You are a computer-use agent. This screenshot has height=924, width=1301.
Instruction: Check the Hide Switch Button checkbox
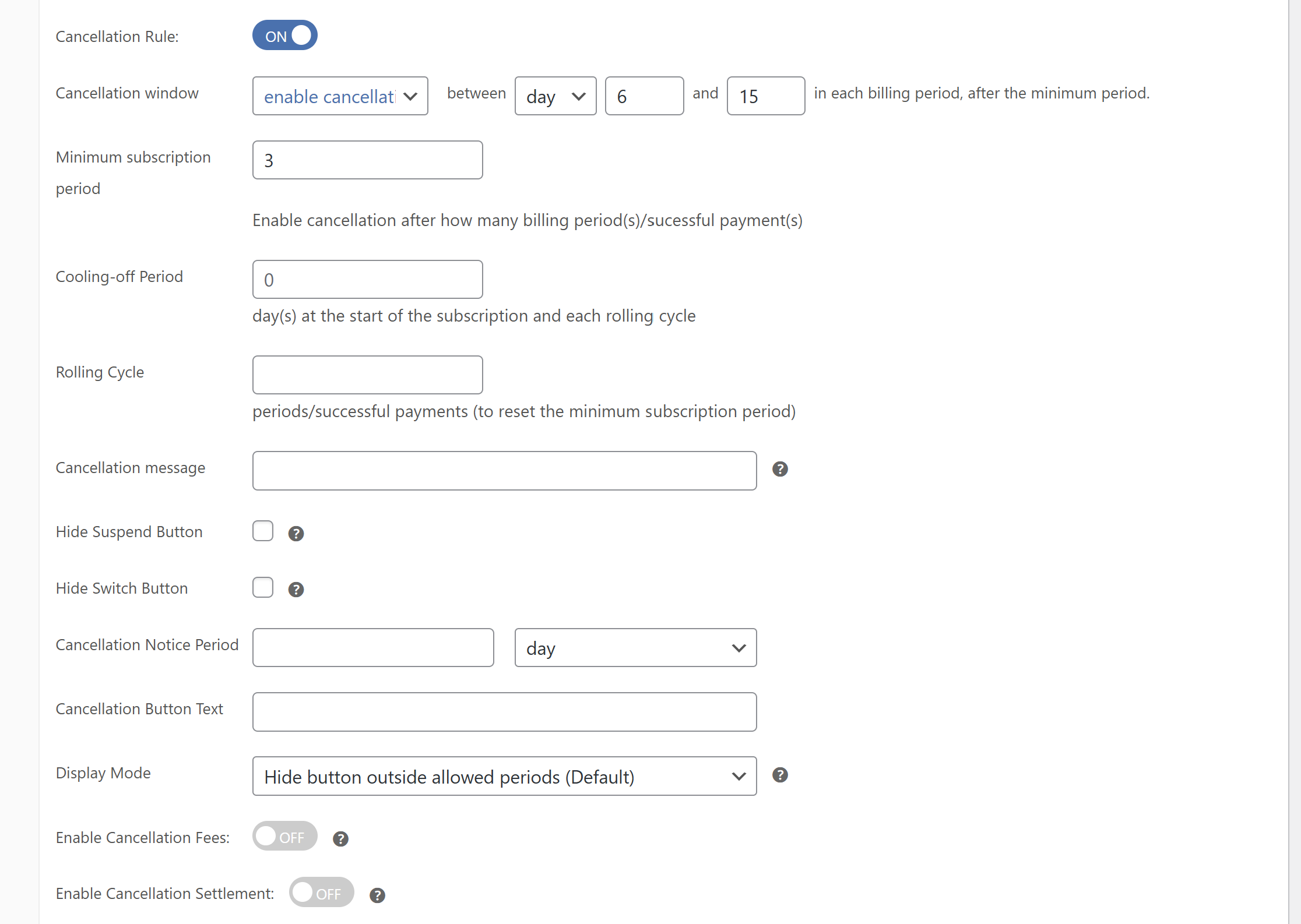[263, 587]
